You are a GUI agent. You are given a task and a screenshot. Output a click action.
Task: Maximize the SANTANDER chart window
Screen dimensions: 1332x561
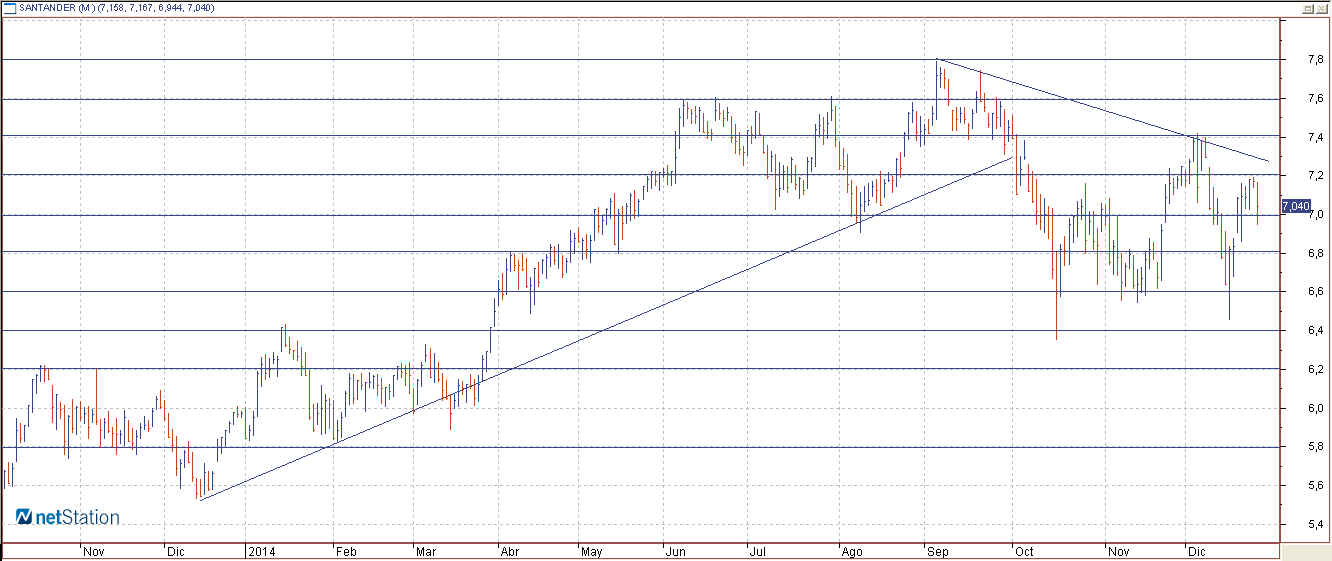coord(1308,8)
